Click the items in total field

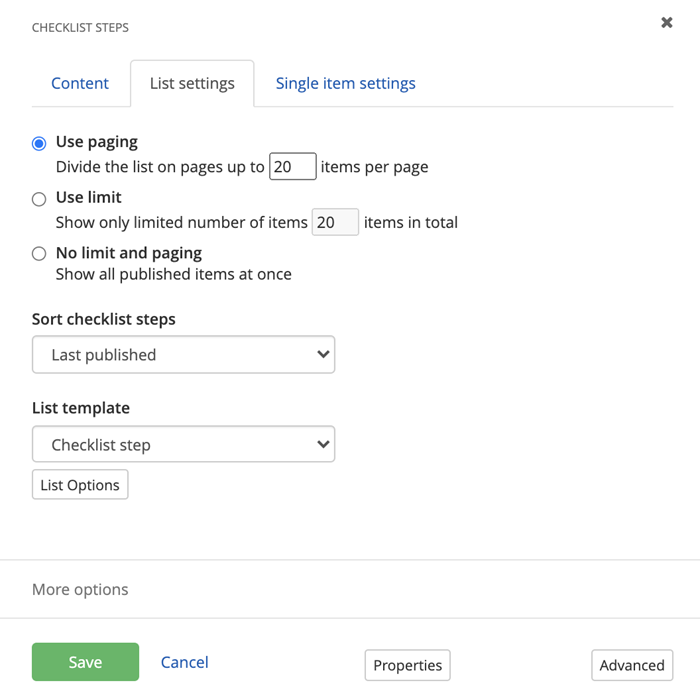(335, 222)
